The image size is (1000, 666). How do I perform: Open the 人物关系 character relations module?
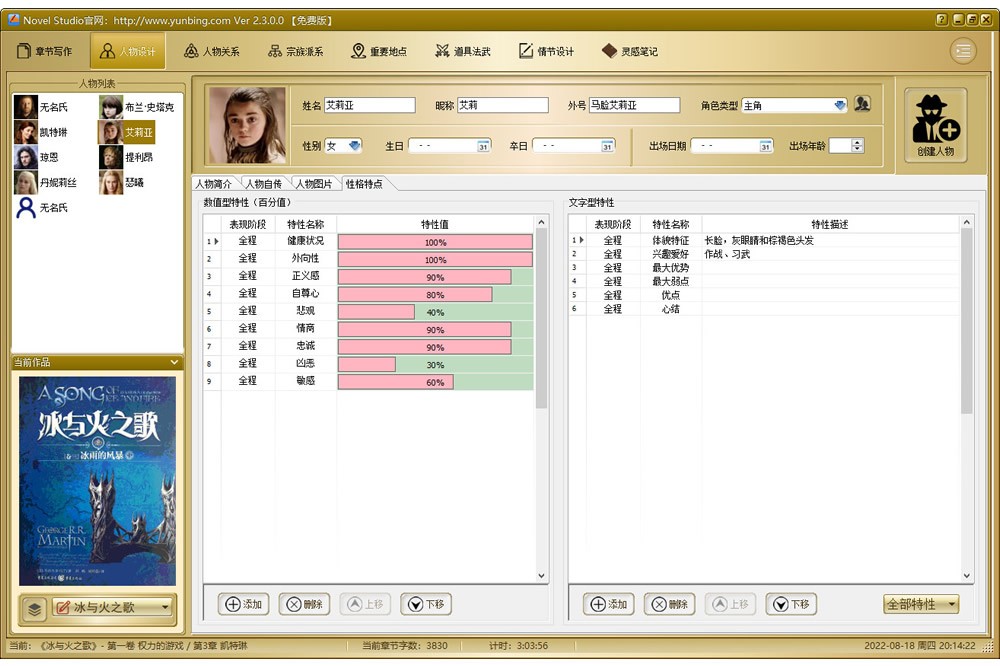tap(212, 51)
